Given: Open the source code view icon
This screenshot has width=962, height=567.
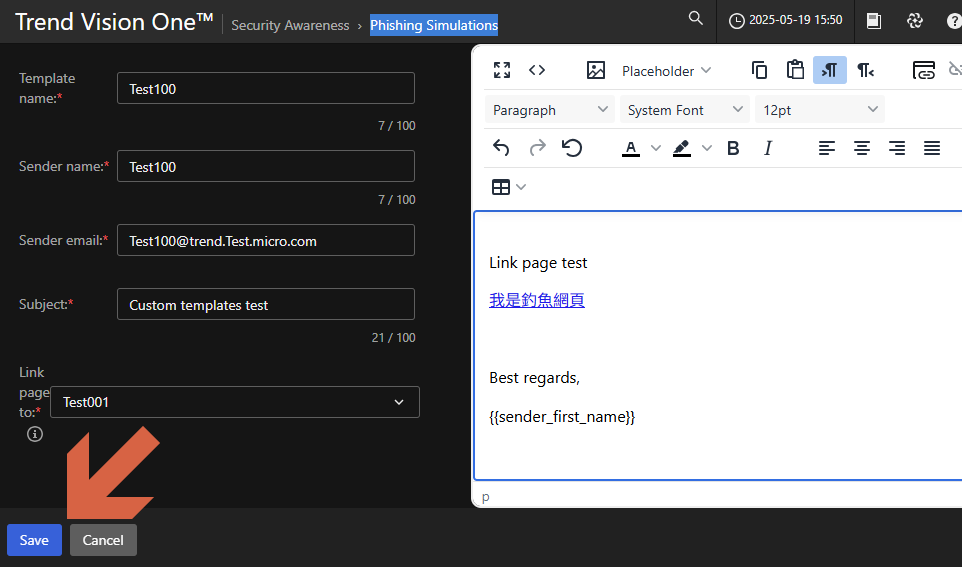Looking at the screenshot, I should pos(537,70).
